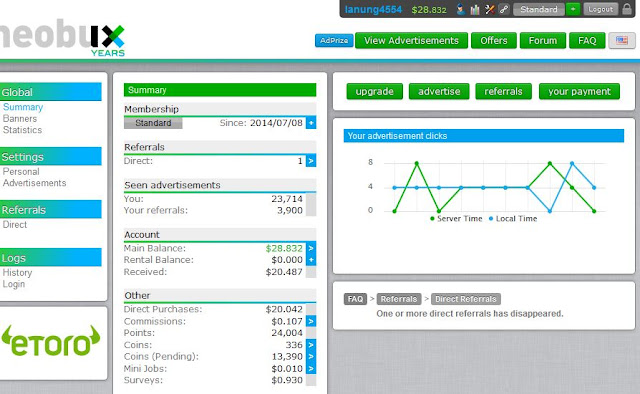Click the 'Your advertisement clicks' chart header
Screen dimensions: 640x394
pyautogui.click(x=484, y=136)
